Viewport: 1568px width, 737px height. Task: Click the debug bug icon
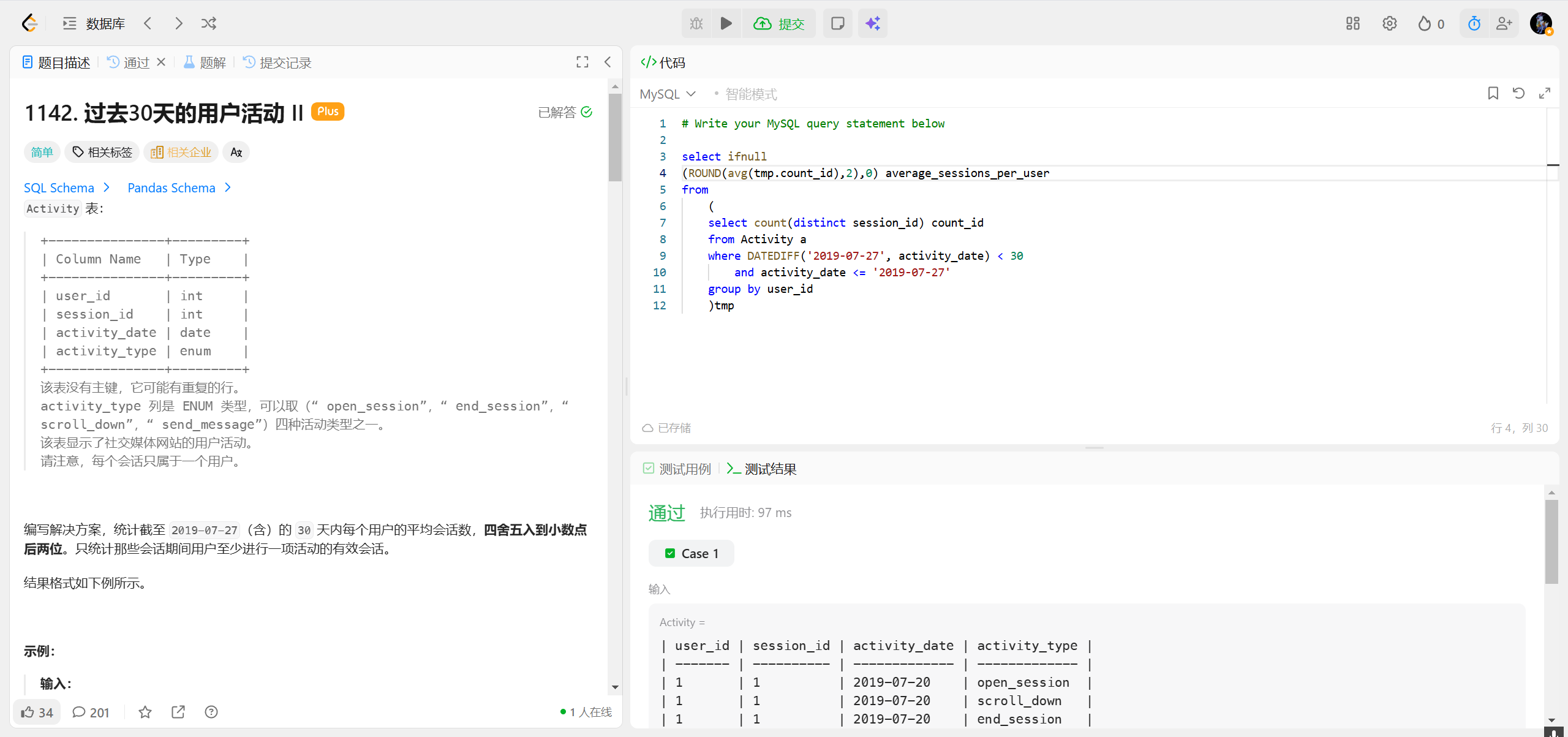(696, 23)
